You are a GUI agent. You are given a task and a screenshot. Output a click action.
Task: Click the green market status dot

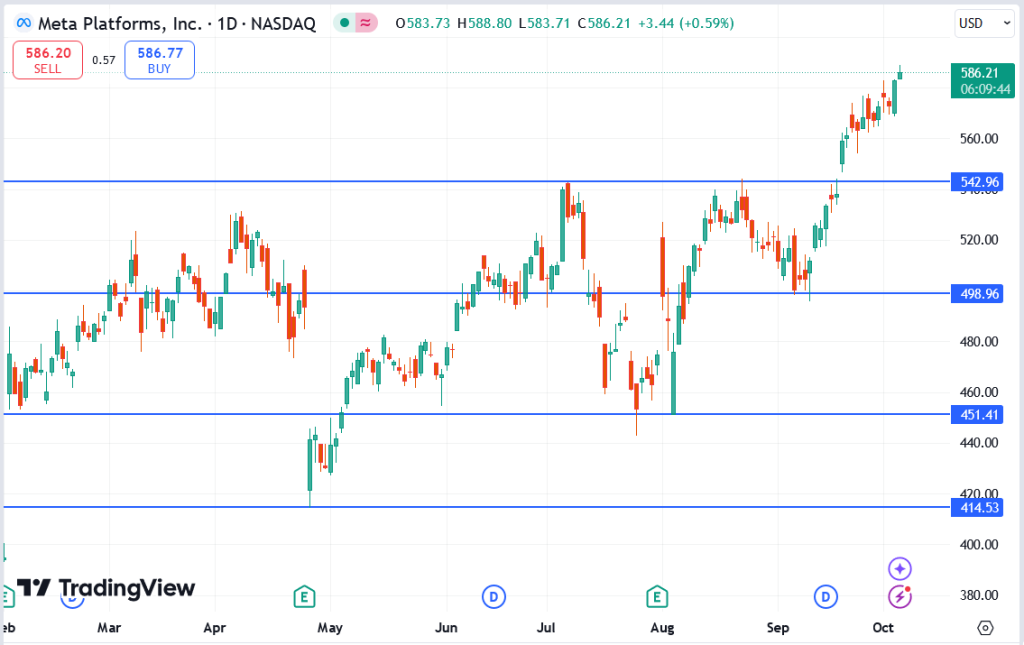[344, 23]
